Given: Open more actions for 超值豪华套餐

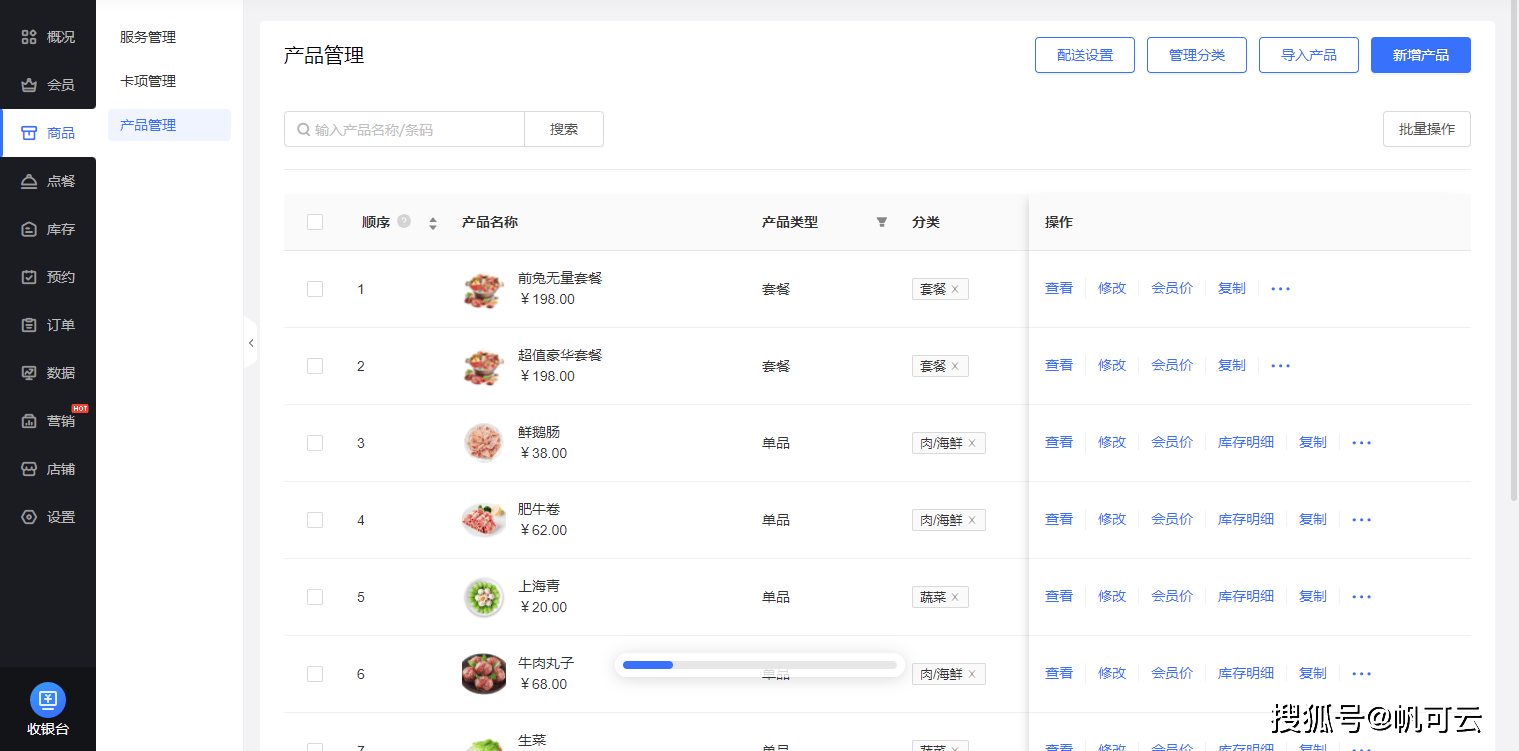Looking at the screenshot, I should [x=1281, y=366].
